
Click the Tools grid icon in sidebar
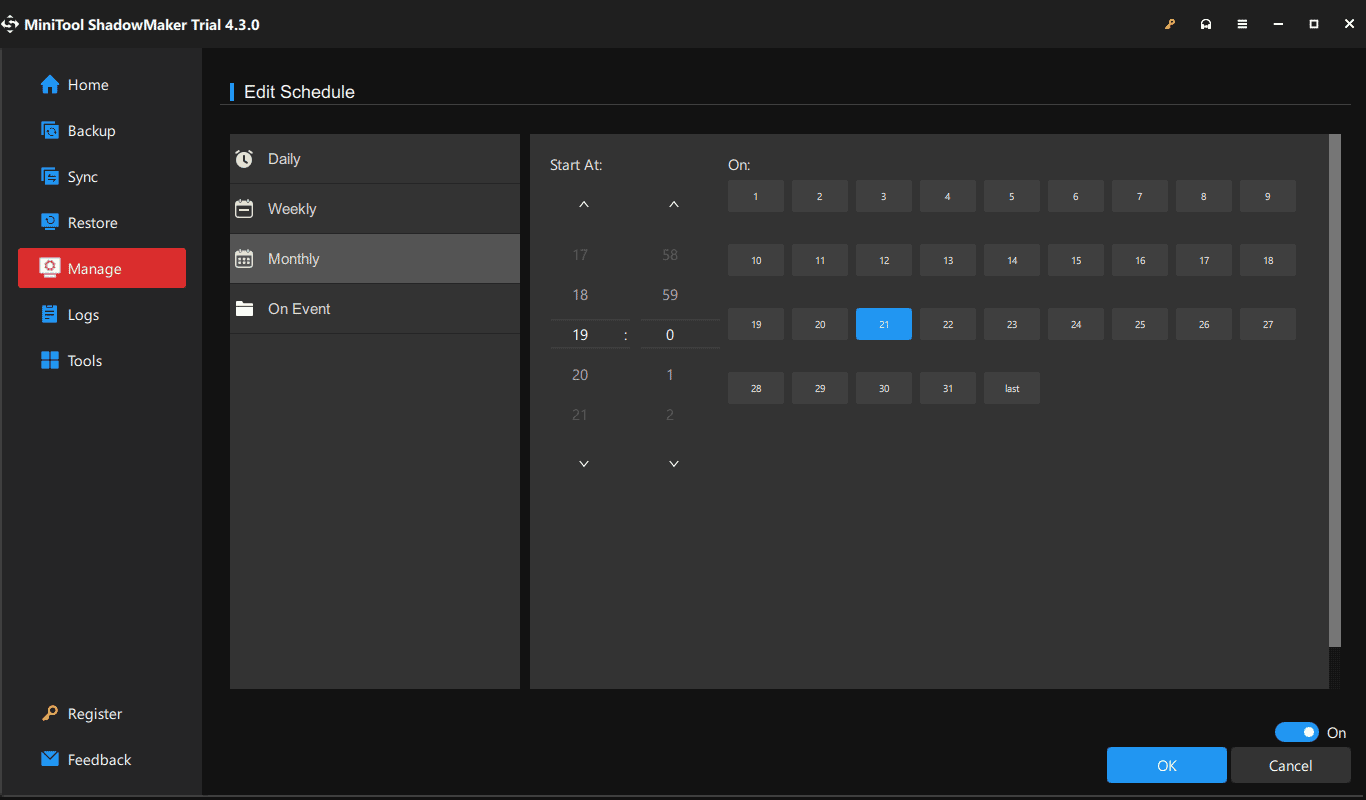pos(50,361)
